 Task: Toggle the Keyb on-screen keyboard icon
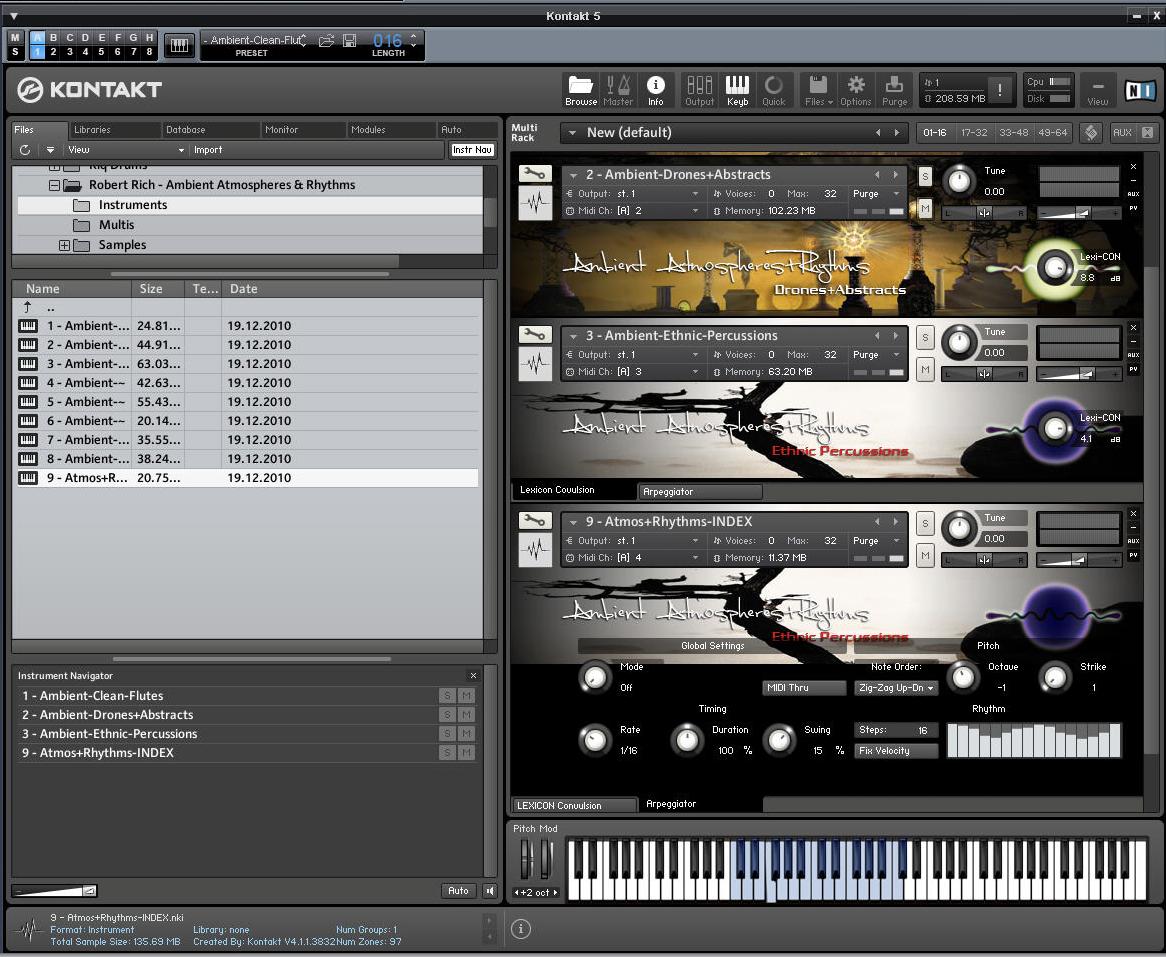[737, 91]
